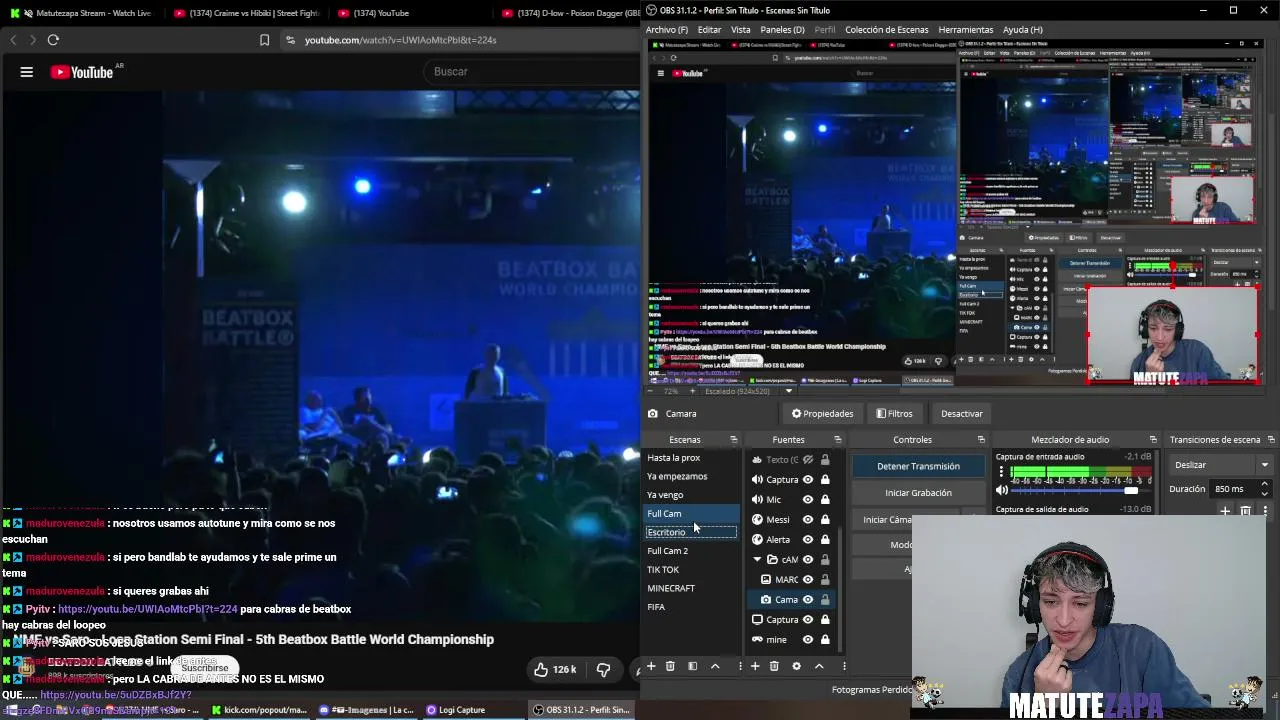
Task: Move the selected source up
Action: tap(819, 666)
